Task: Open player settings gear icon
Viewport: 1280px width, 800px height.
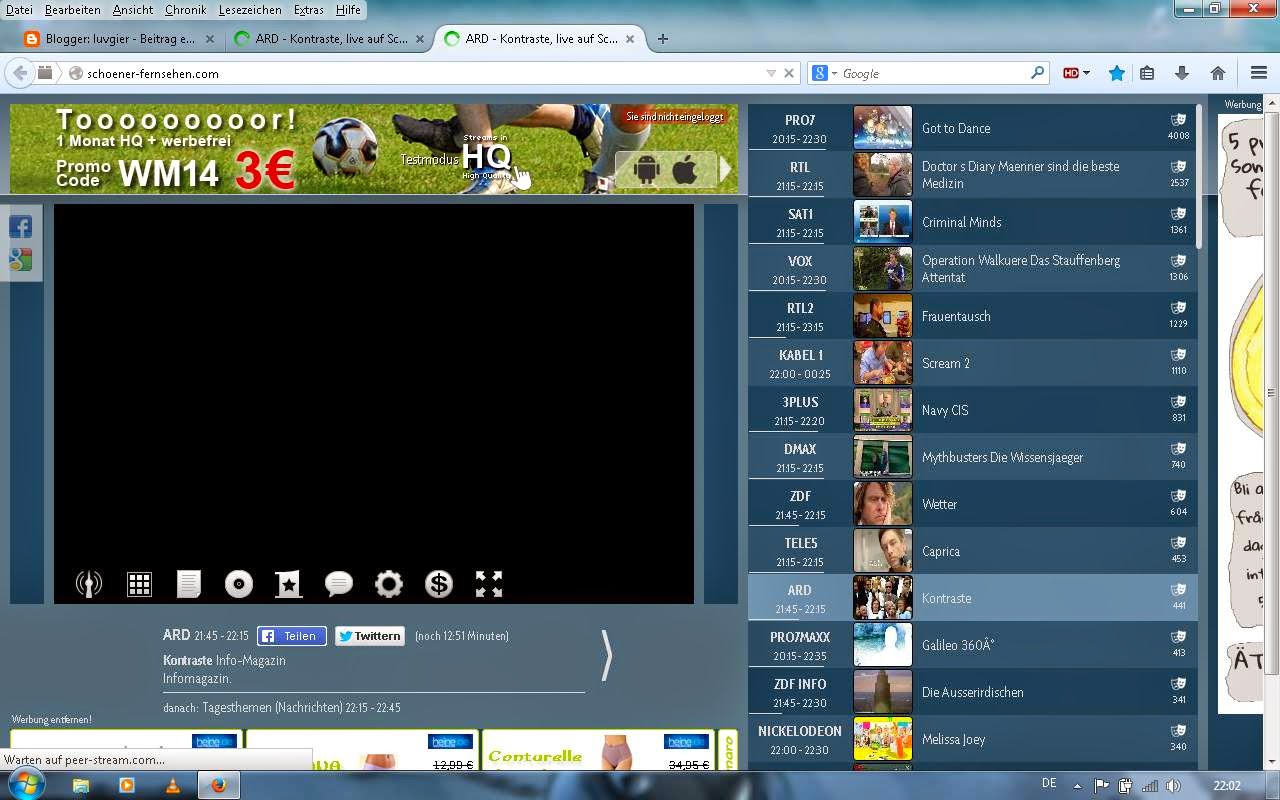Action: 389,584
